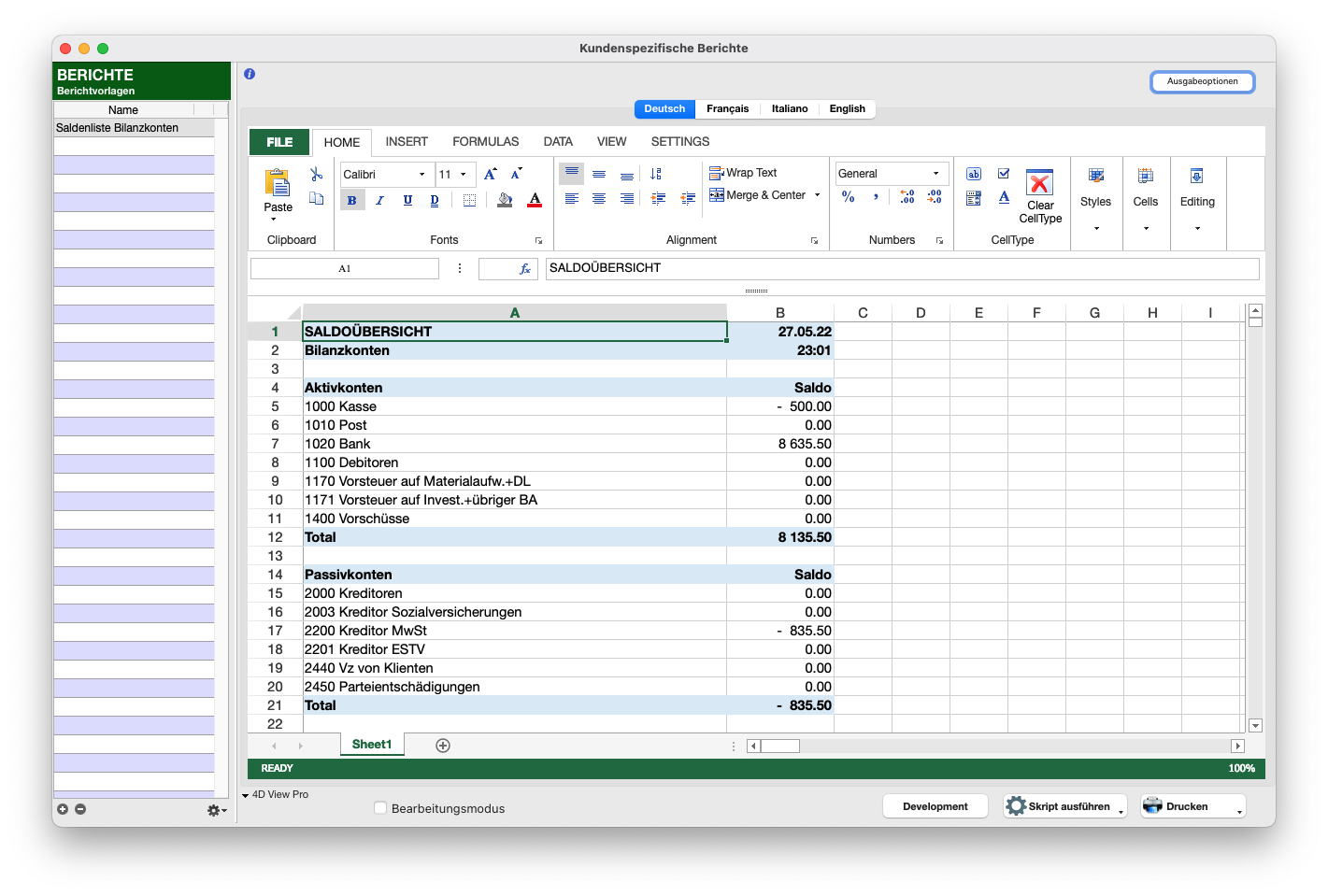Remove report template with minus icon
The height and width of the screenshot is (896, 1328).
pyautogui.click(x=80, y=809)
